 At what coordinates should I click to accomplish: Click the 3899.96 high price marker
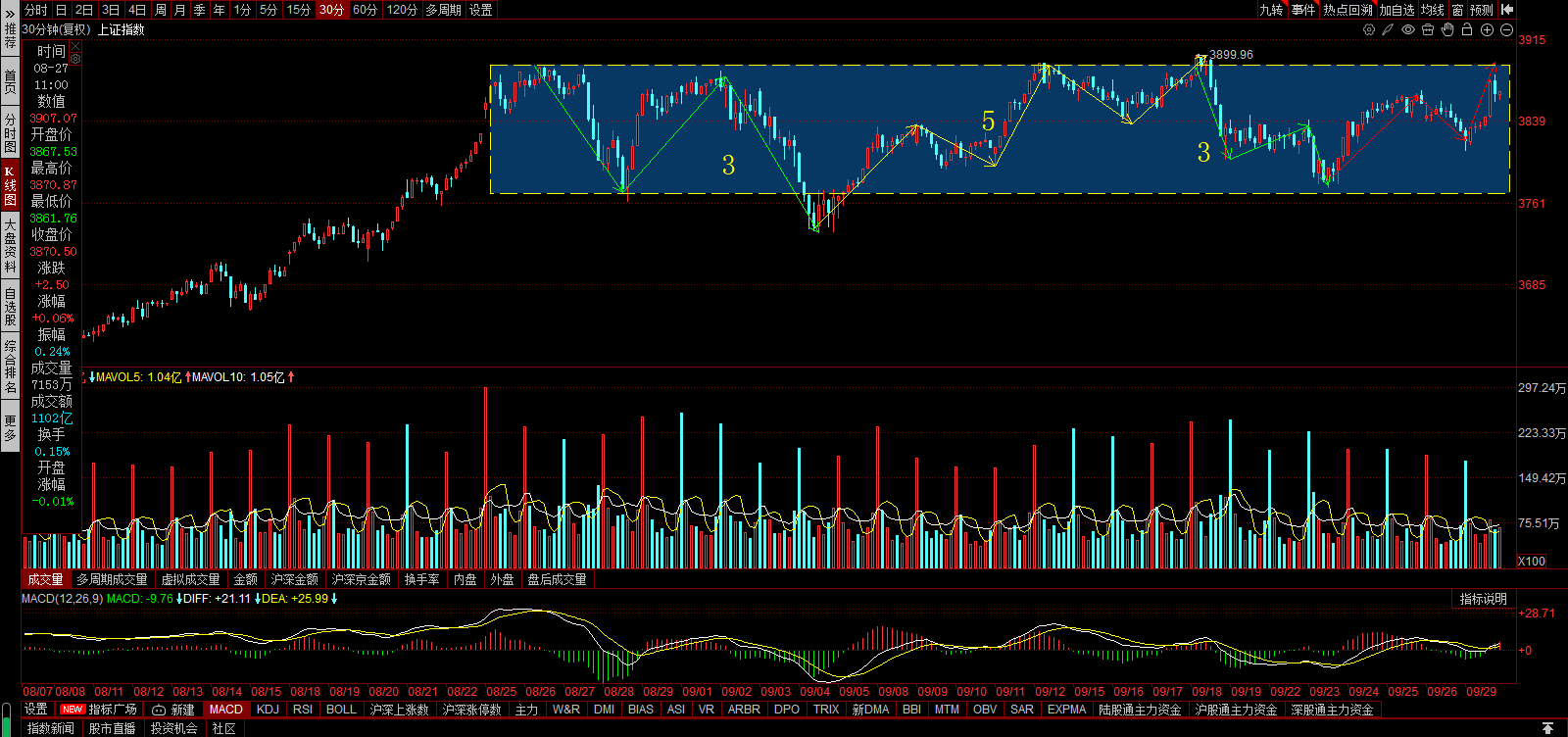1231,55
